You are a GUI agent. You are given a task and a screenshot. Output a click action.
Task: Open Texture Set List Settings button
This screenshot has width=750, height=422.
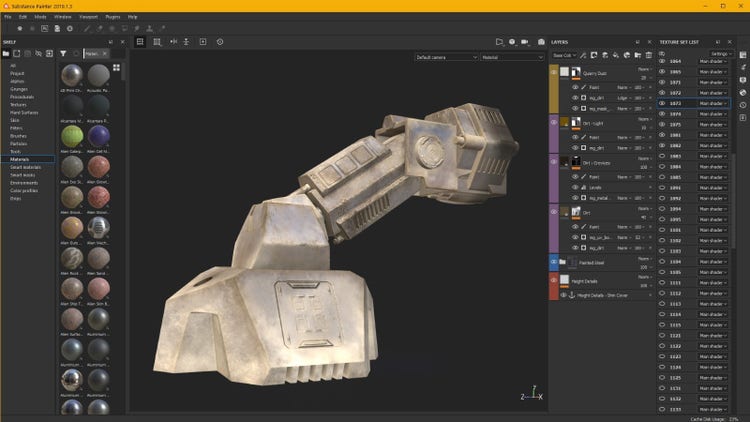coord(720,52)
